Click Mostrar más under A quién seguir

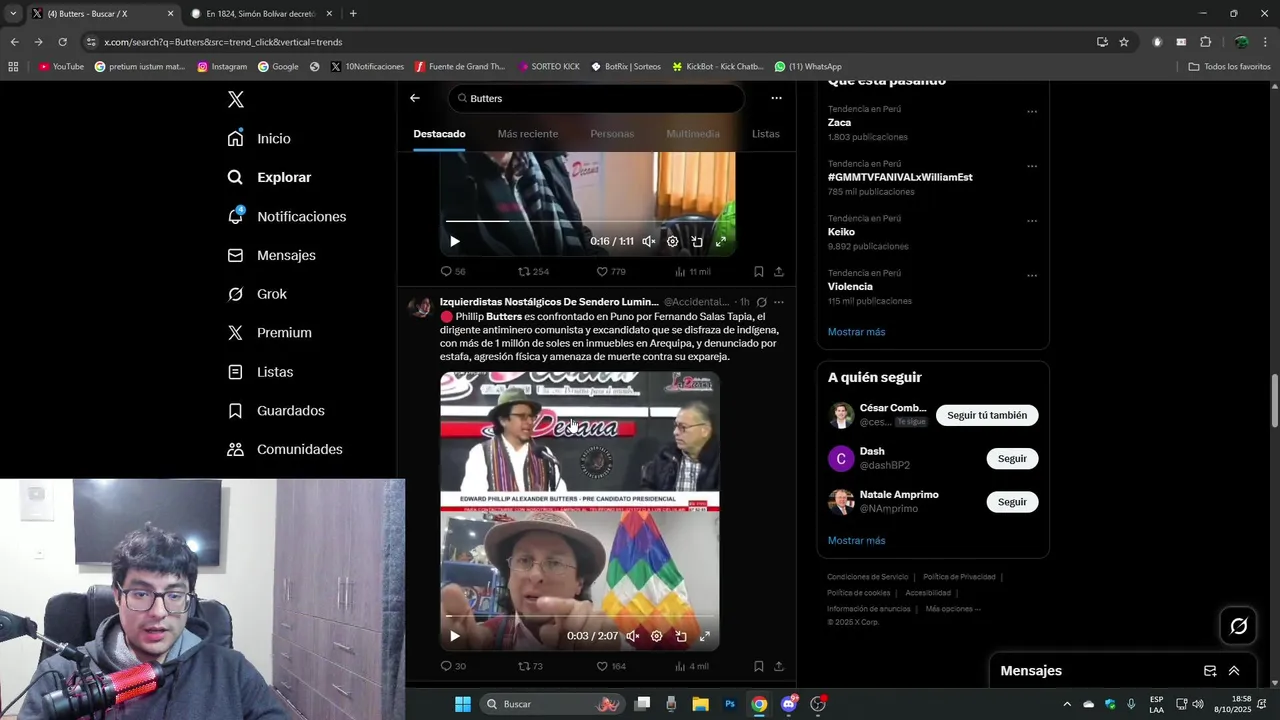pos(856,541)
